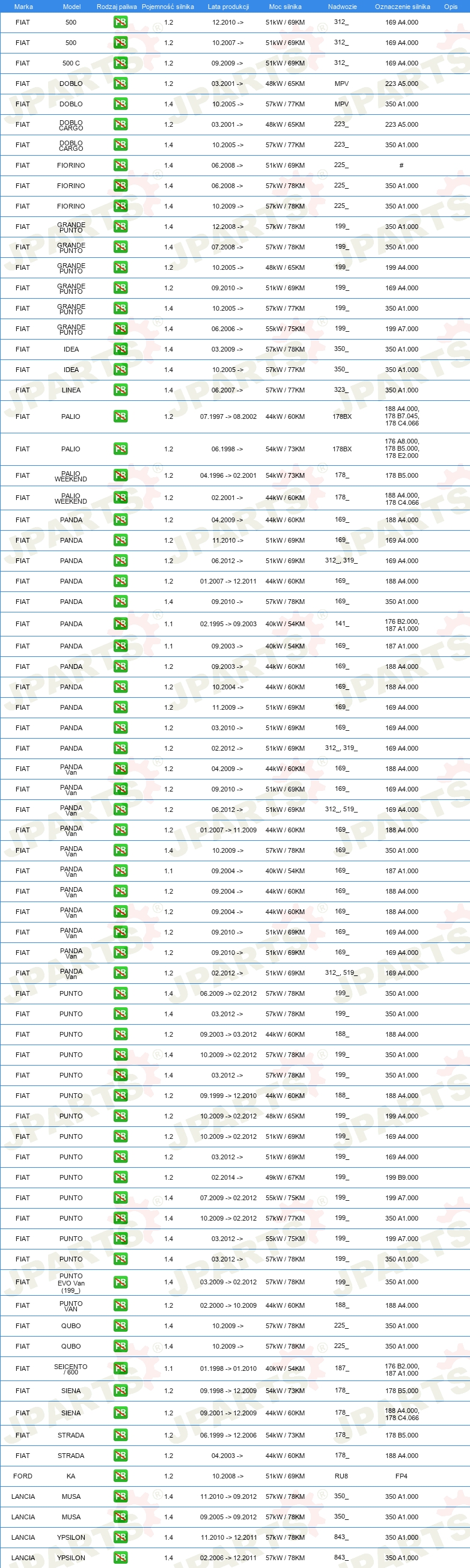
Task: Click the fuel icon for PALIO WEEKEND 02.2001
Action: 121,498
